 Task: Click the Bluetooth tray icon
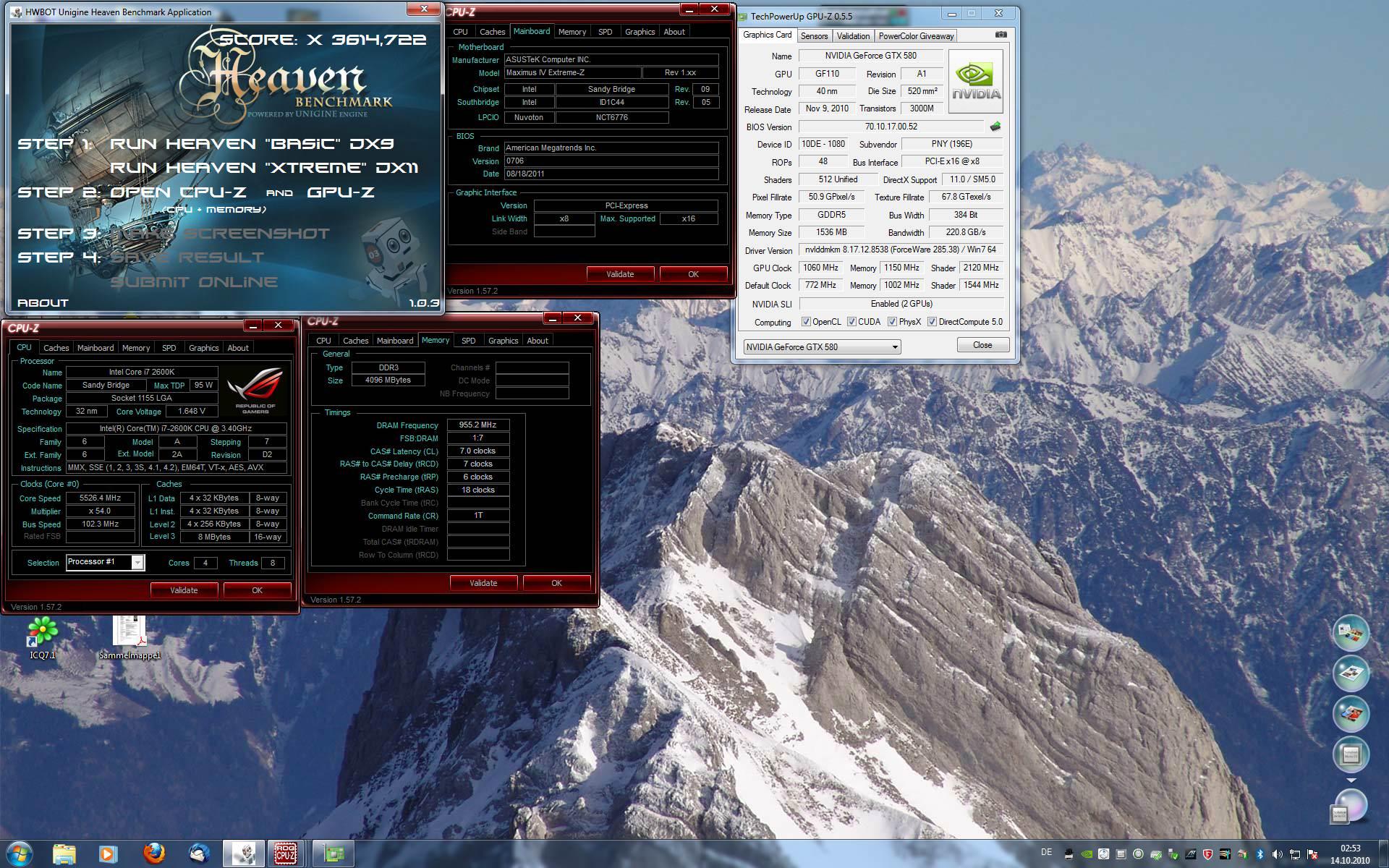click(x=1260, y=854)
